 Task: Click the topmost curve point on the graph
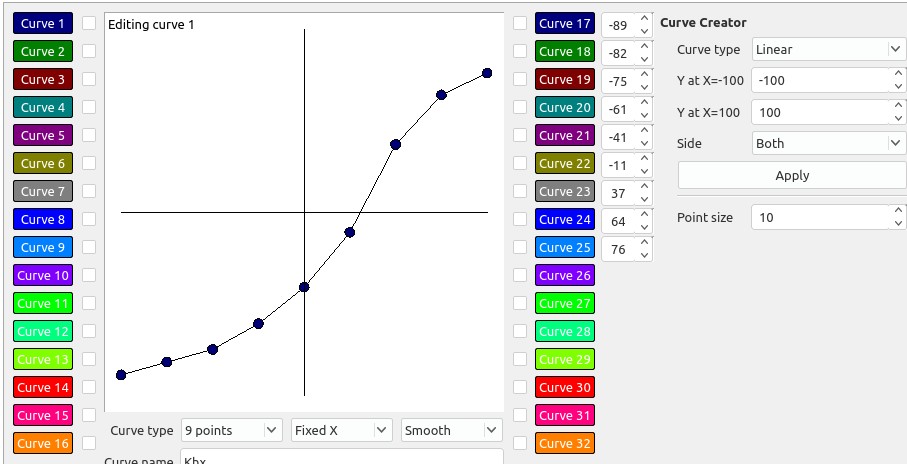click(x=487, y=73)
